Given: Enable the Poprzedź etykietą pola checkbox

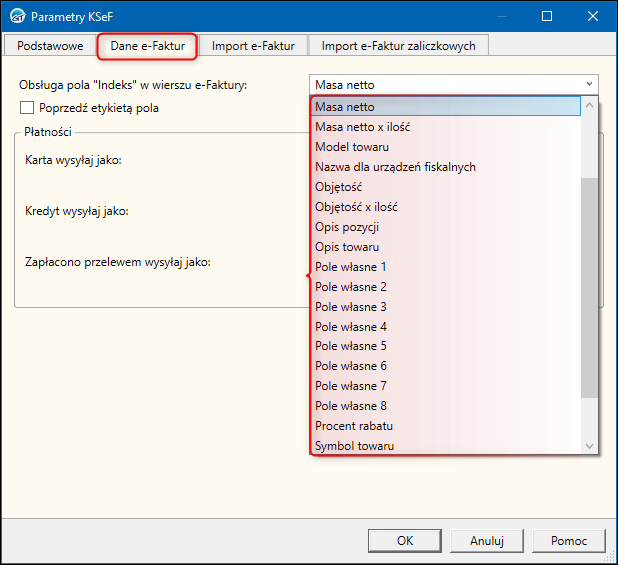Looking at the screenshot, I should tap(27, 108).
